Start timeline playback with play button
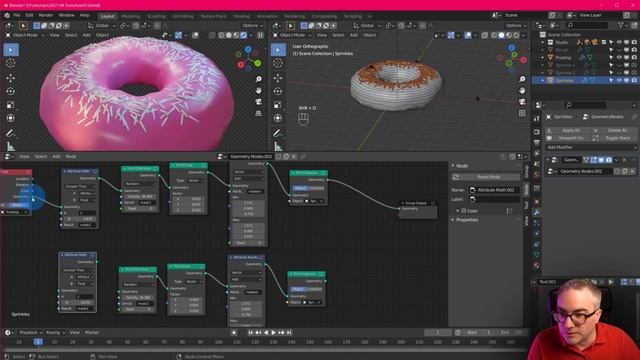Screen dimensions: 640x360 (x=273, y=333)
